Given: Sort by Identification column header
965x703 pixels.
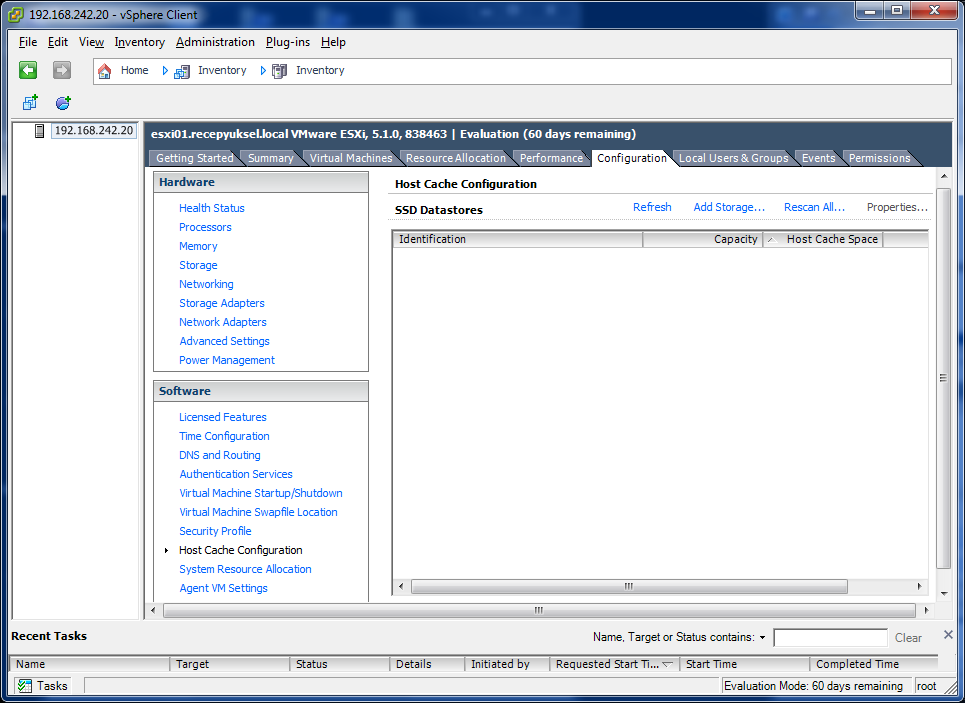Looking at the screenshot, I should (518, 239).
